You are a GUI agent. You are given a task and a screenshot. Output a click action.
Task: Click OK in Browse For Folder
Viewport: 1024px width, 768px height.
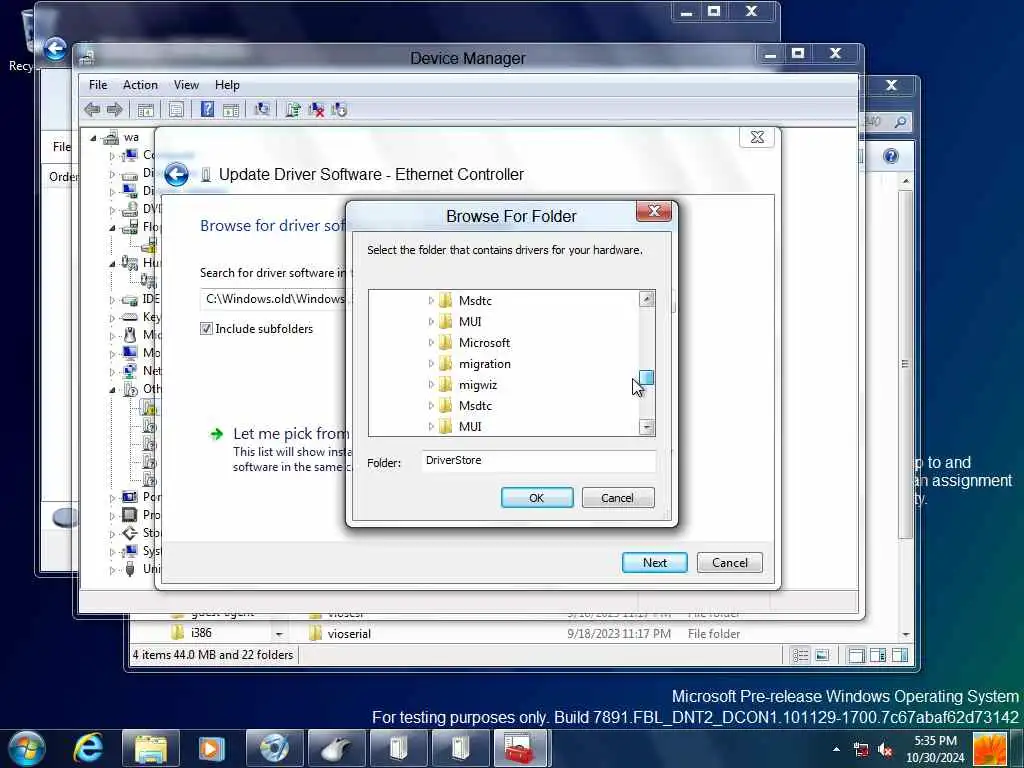(x=537, y=498)
